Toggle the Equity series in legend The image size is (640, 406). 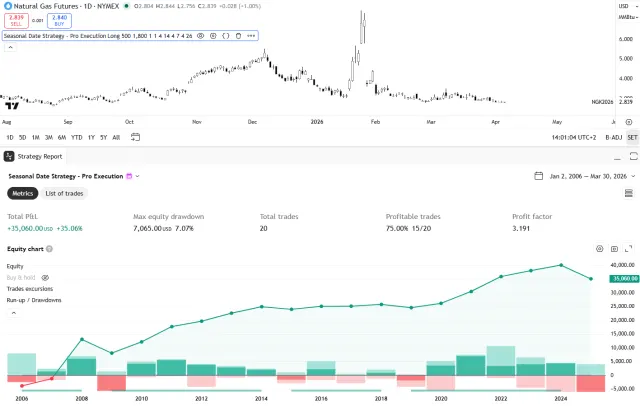tap(15, 266)
